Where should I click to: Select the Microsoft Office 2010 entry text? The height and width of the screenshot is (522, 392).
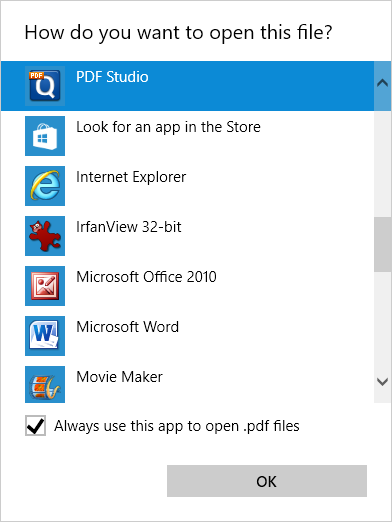pos(146,277)
